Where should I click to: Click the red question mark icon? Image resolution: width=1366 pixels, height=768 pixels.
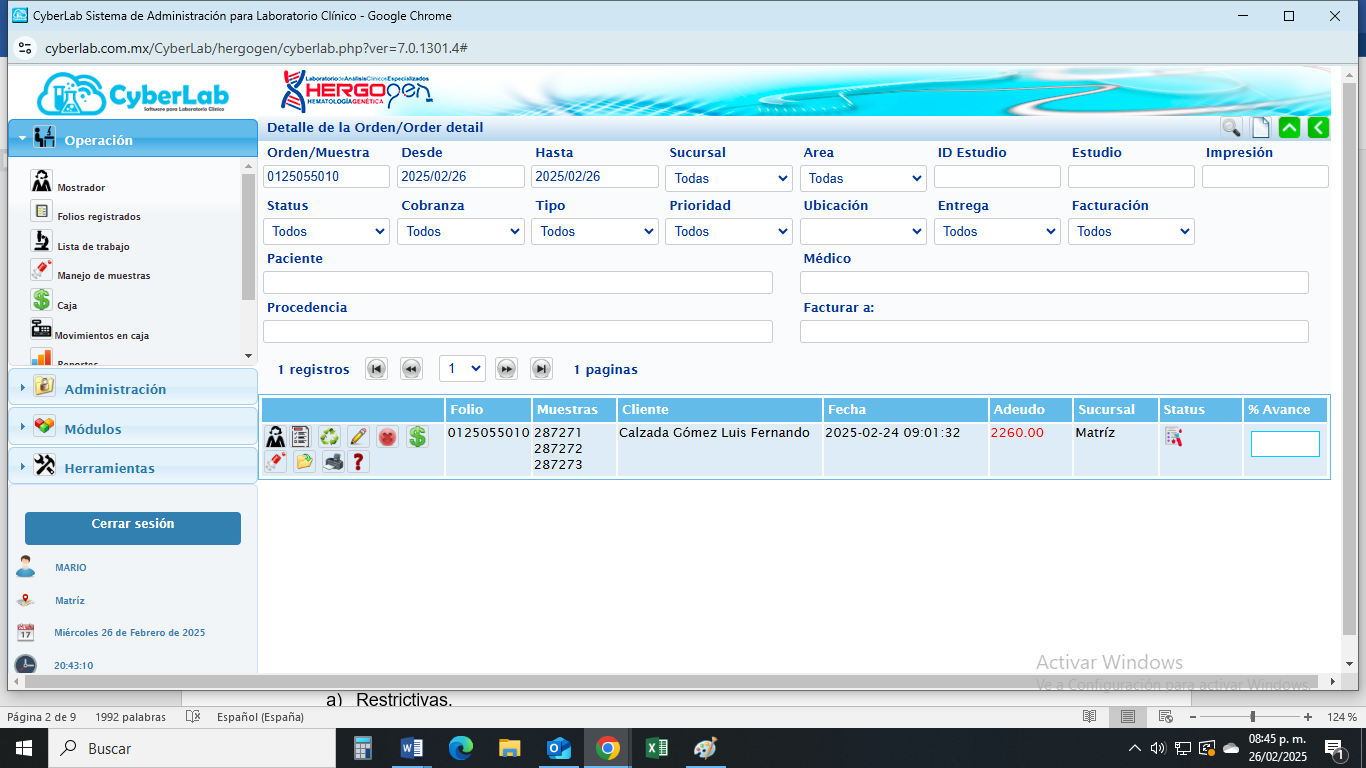click(360, 462)
